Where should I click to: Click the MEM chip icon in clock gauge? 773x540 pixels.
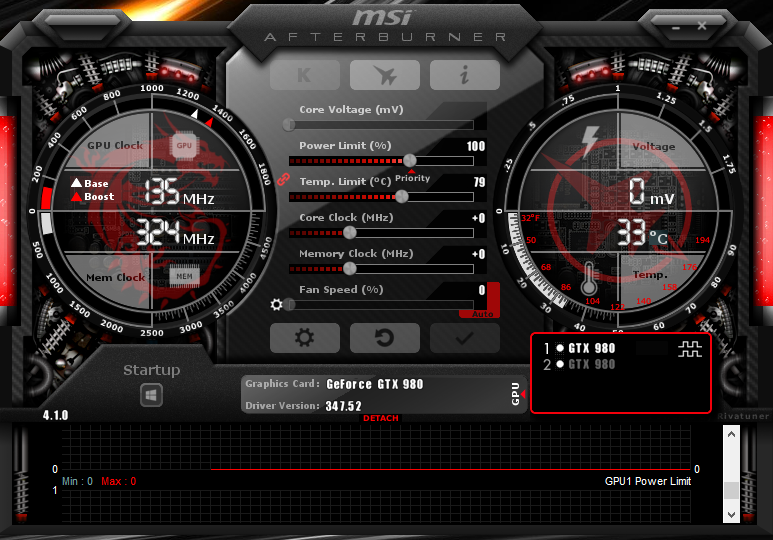click(184, 276)
